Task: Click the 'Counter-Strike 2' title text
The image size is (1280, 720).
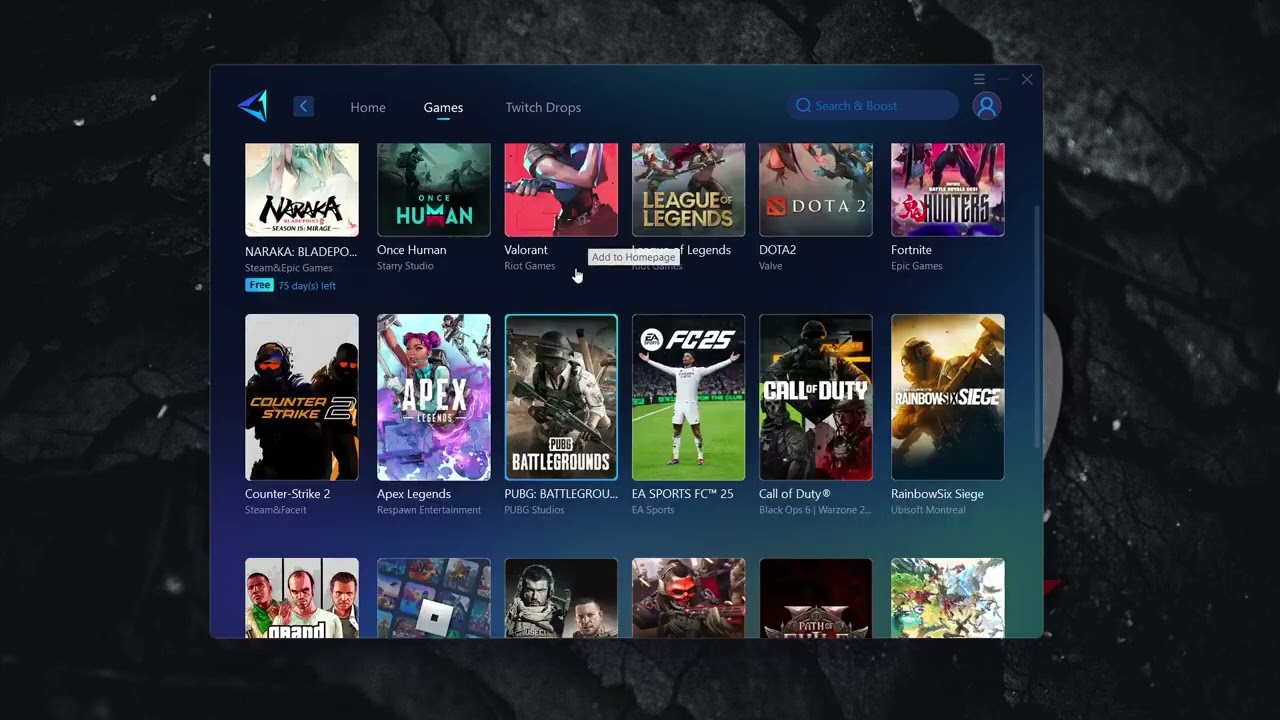Action: 287,494
